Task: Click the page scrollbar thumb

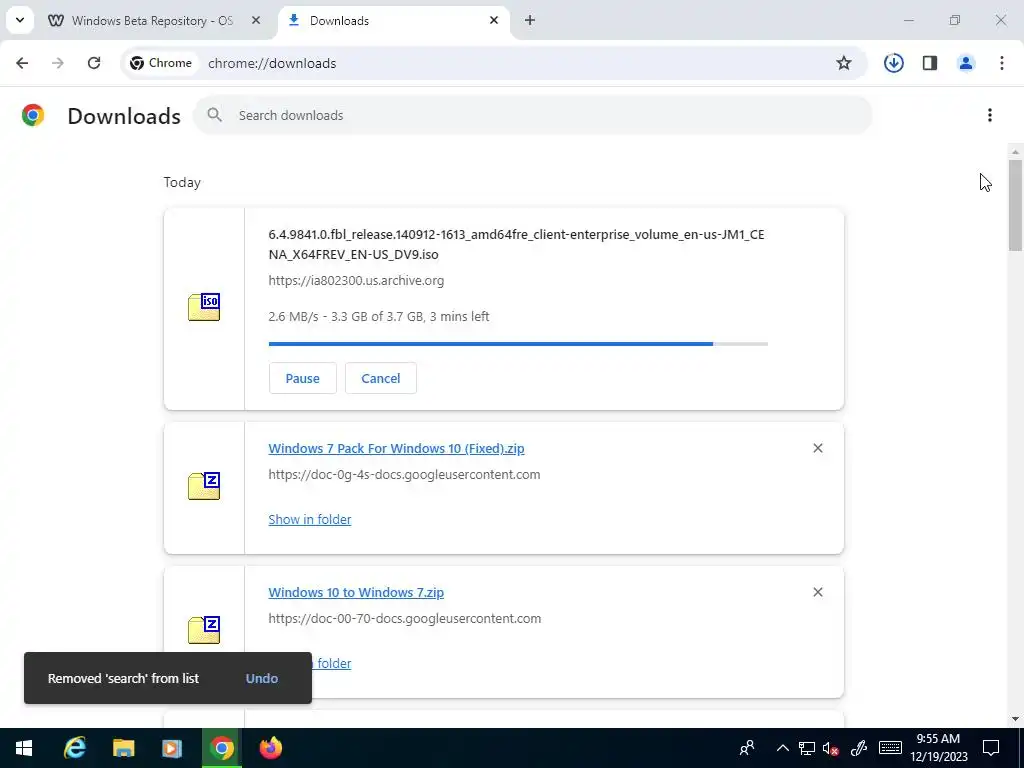Action: [1015, 206]
